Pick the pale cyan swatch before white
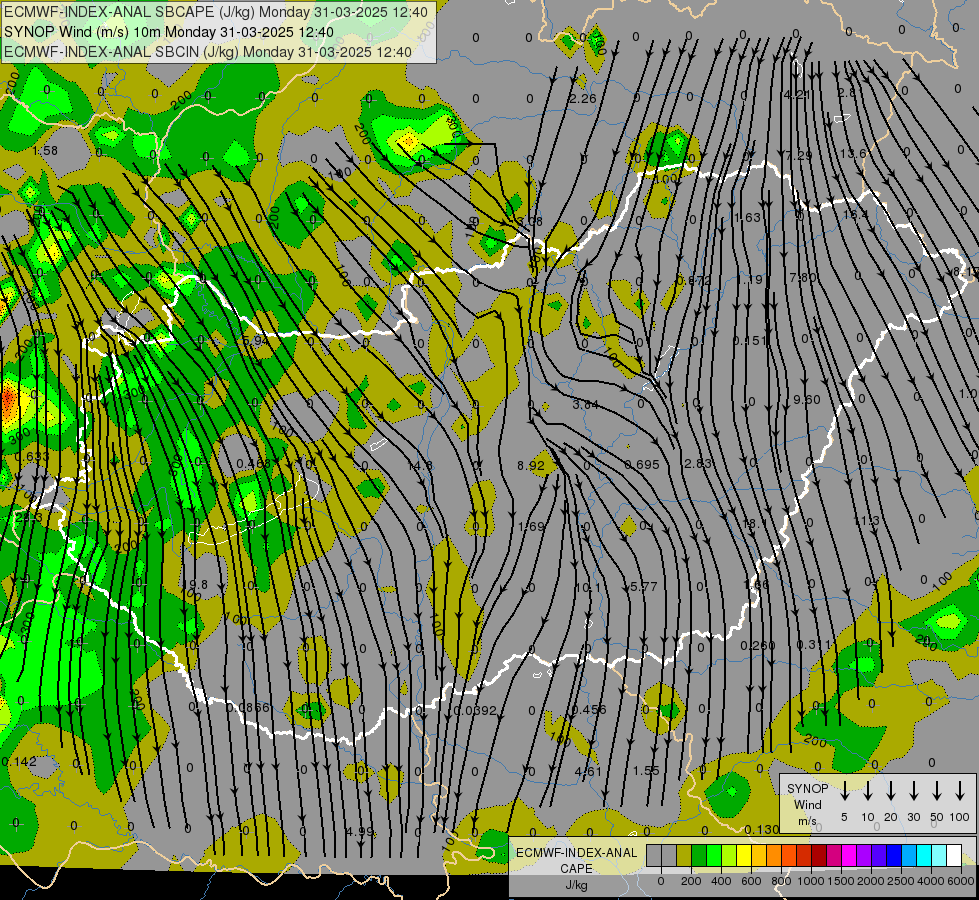Viewport: 979px width, 900px height. (938, 856)
